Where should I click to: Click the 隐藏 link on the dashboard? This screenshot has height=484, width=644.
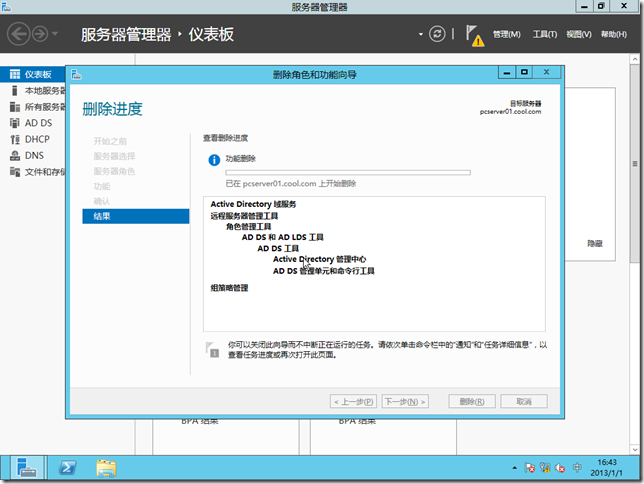click(594, 244)
